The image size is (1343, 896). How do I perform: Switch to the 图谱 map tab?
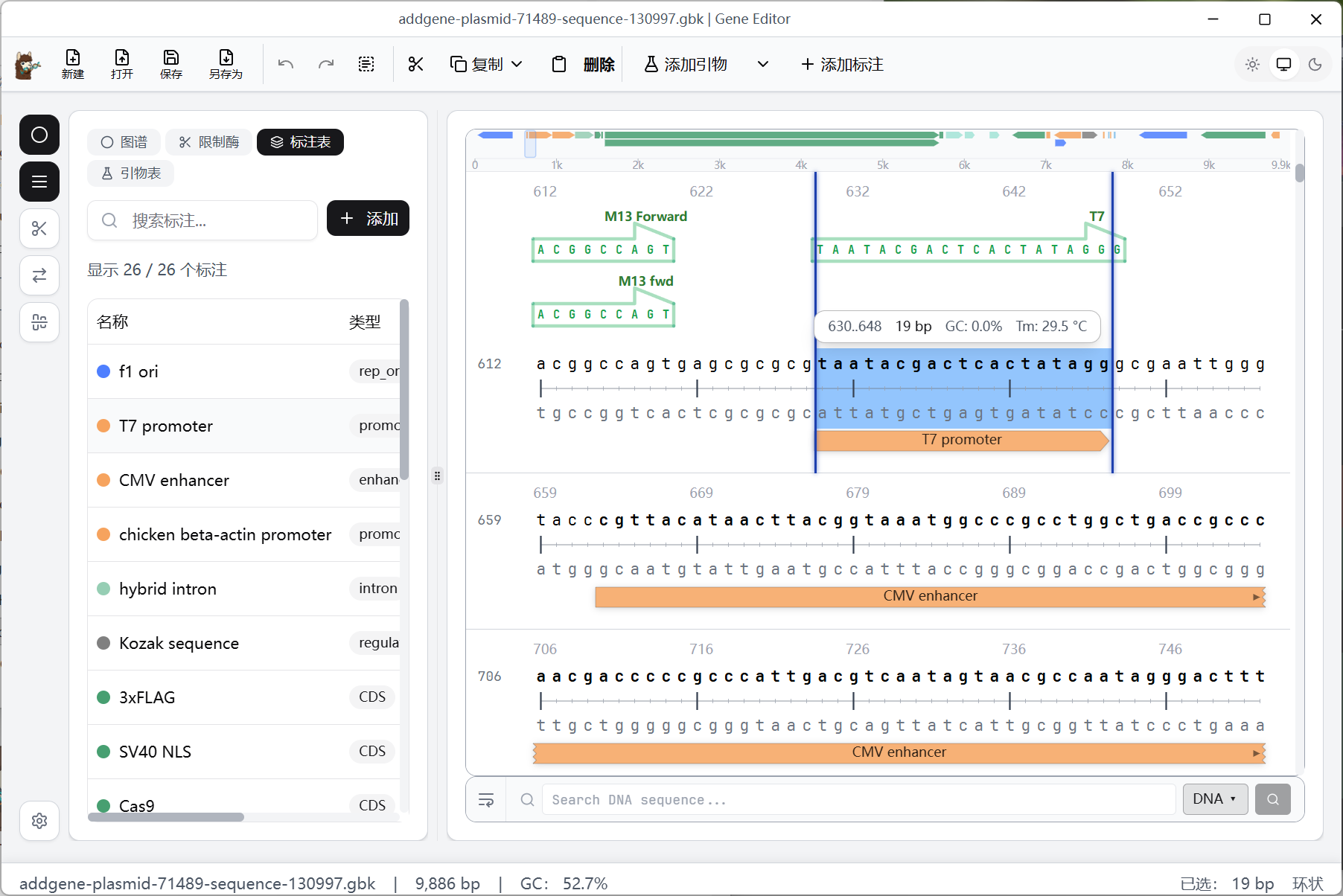pyautogui.click(x=124, y=142)
